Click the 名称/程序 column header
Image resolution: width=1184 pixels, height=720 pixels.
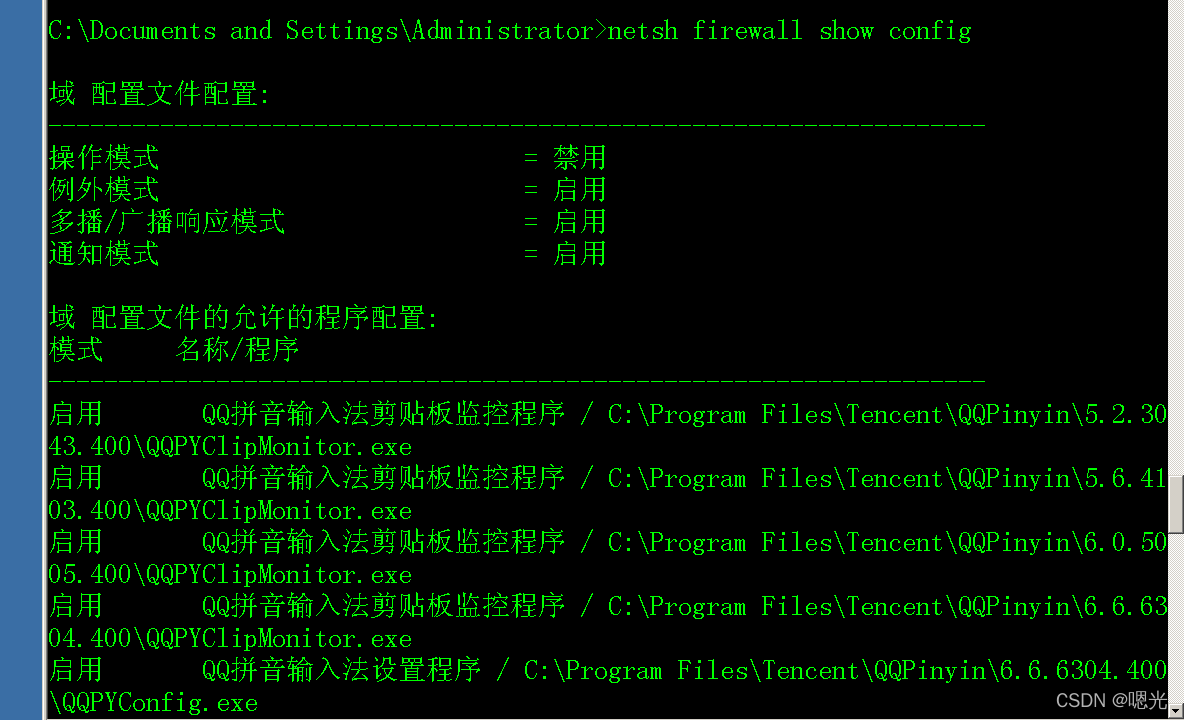(237, 351)
